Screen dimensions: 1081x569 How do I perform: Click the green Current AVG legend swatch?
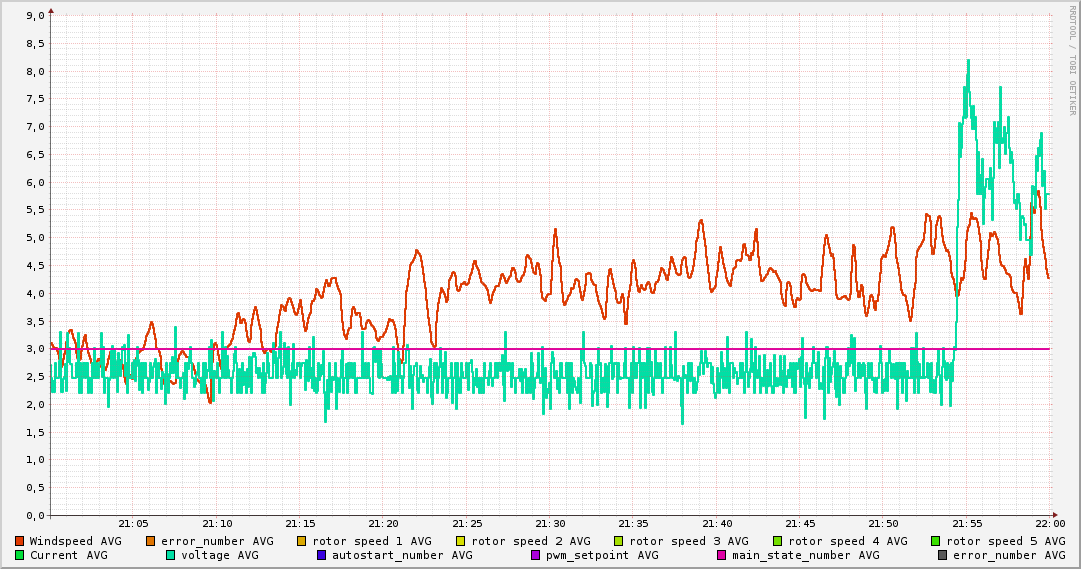pyautogui.click(x=20, y=555)
